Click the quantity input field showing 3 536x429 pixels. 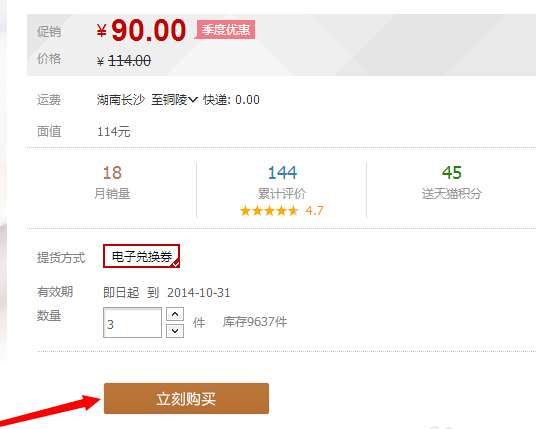[x=132, y=322]
